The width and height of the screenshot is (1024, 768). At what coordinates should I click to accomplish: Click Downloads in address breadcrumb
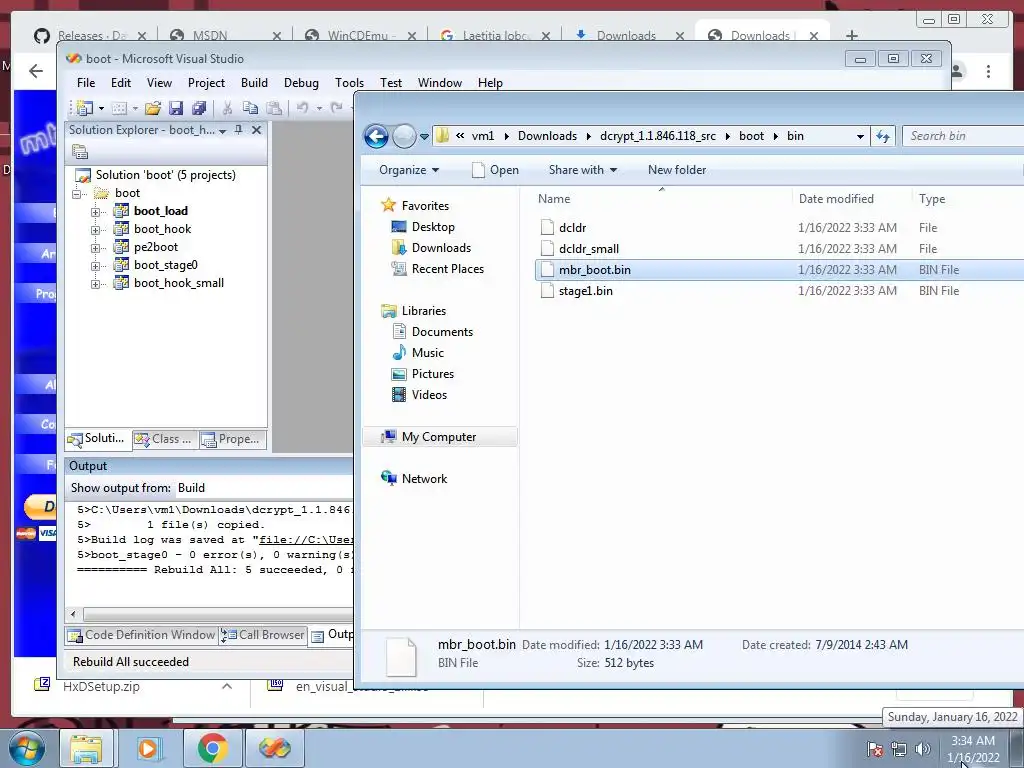547,136
